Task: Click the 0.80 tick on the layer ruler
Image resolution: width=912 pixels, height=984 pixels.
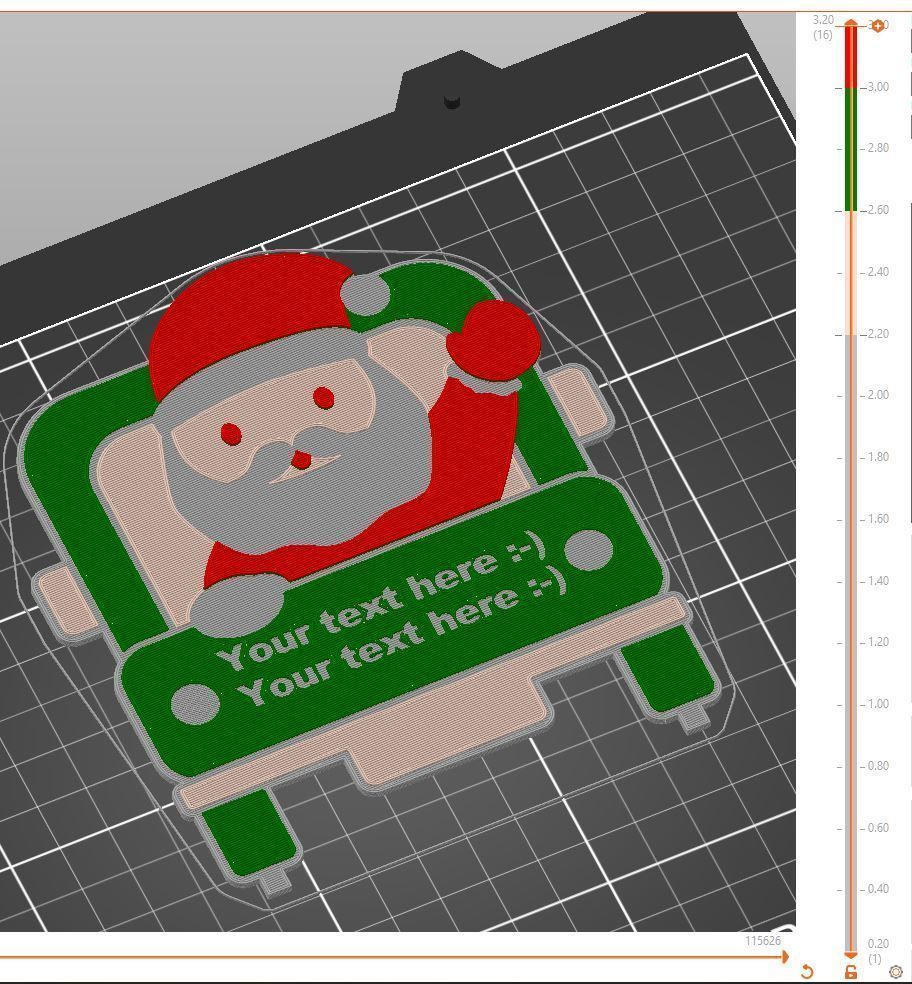Action: [877, 766]
